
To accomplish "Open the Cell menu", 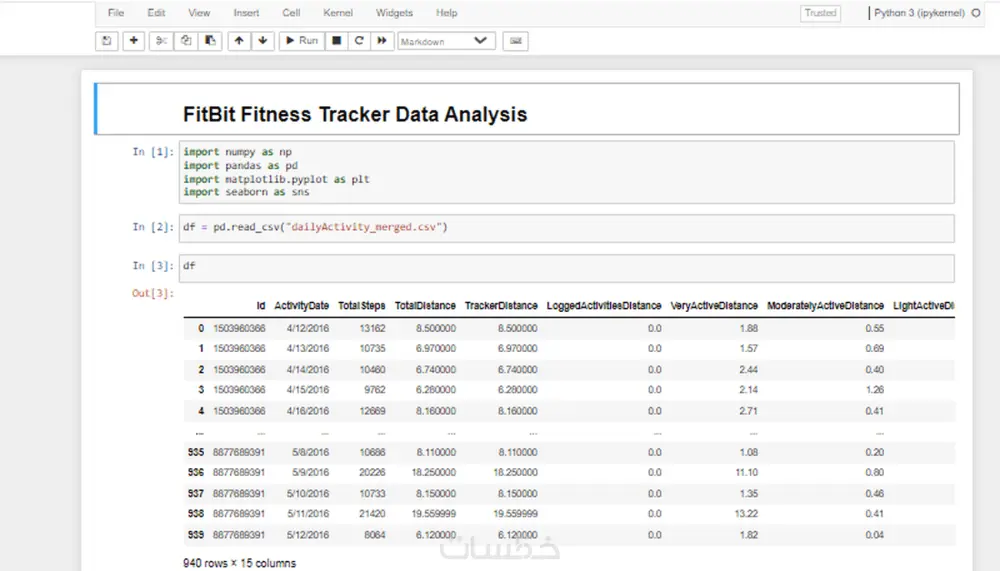I will point(291,13).
